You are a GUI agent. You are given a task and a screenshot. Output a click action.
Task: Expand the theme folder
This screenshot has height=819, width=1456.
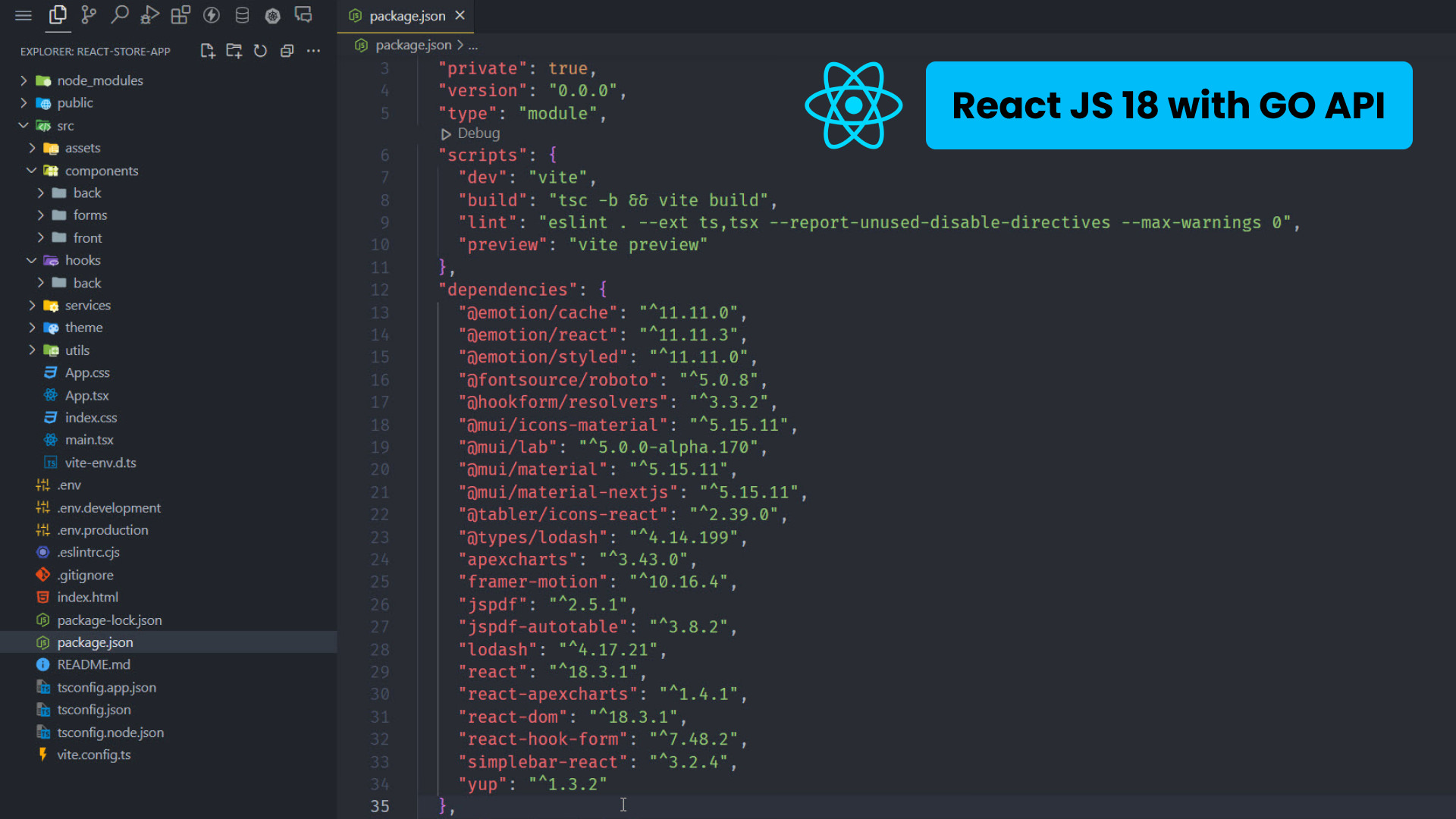coord(83,328)
